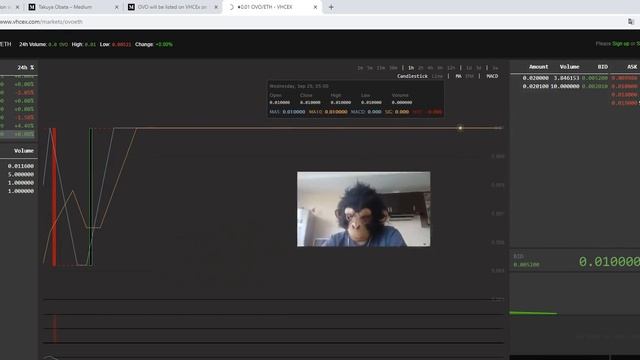Switch chart type to Line
Screen dimensions: 640x360
pyautogui.click(x=437, y=76)
